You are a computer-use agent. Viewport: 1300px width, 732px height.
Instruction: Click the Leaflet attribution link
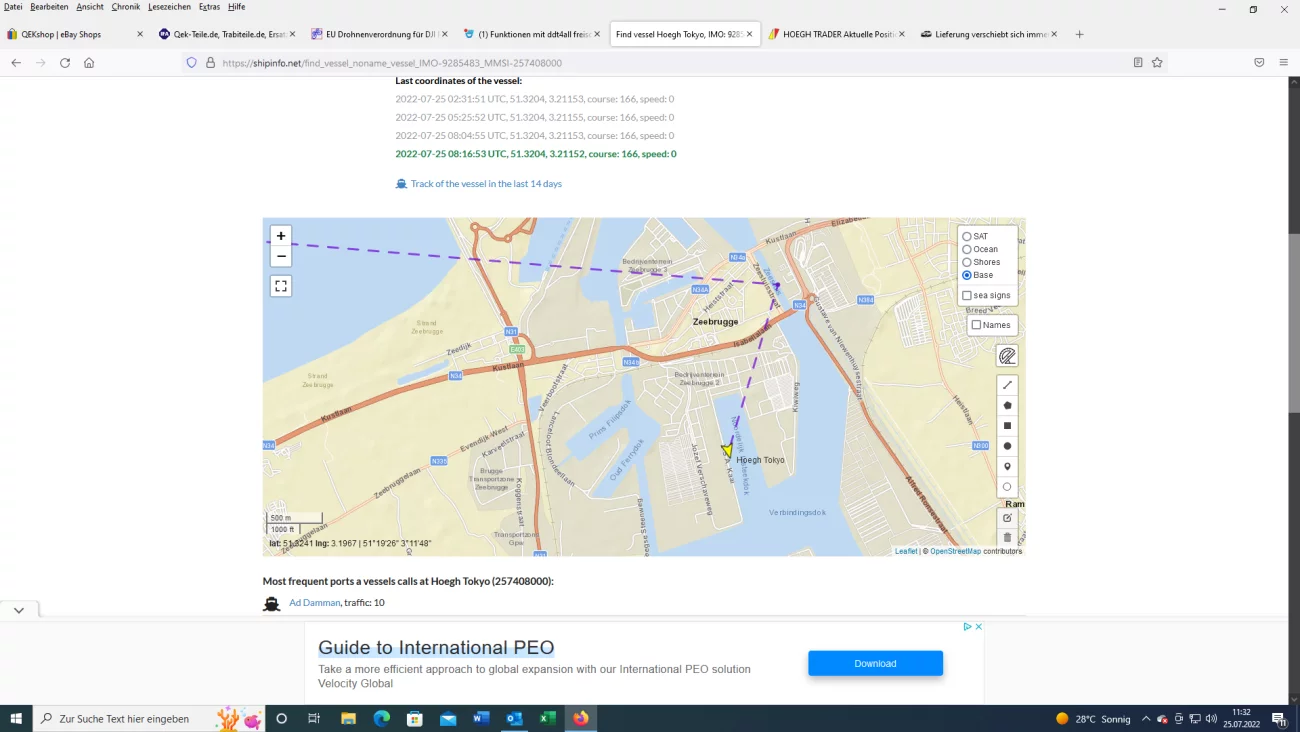(x=906, y=551)
